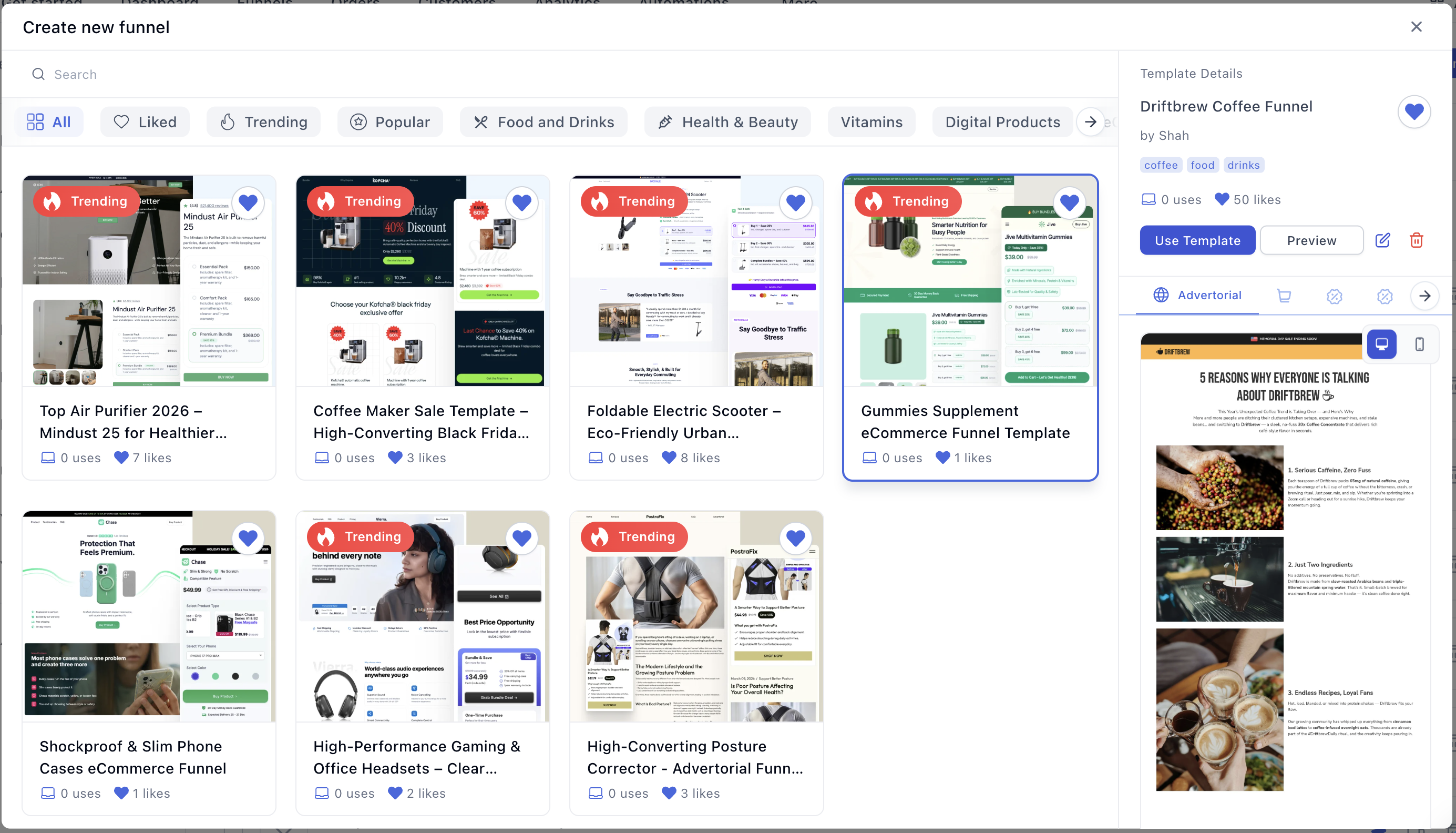Toggle heart on Gummies Supplement template

1069,202
